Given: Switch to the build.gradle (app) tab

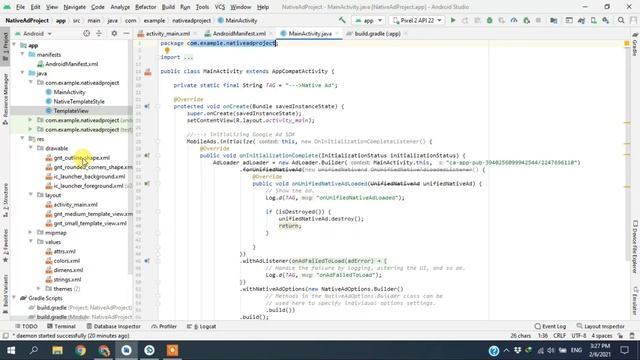Looking at the screenshot, I should (x=377, y=33).
